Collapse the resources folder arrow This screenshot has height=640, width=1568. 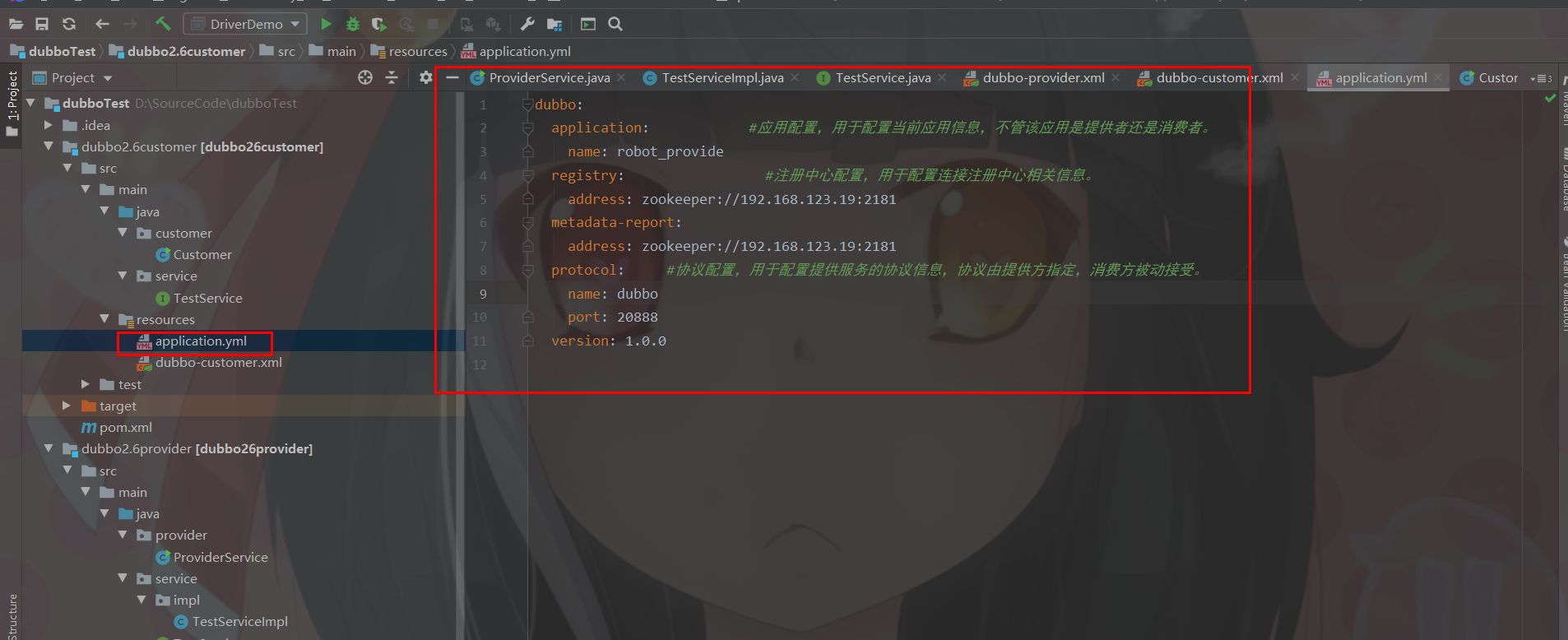tap(104, 319)
